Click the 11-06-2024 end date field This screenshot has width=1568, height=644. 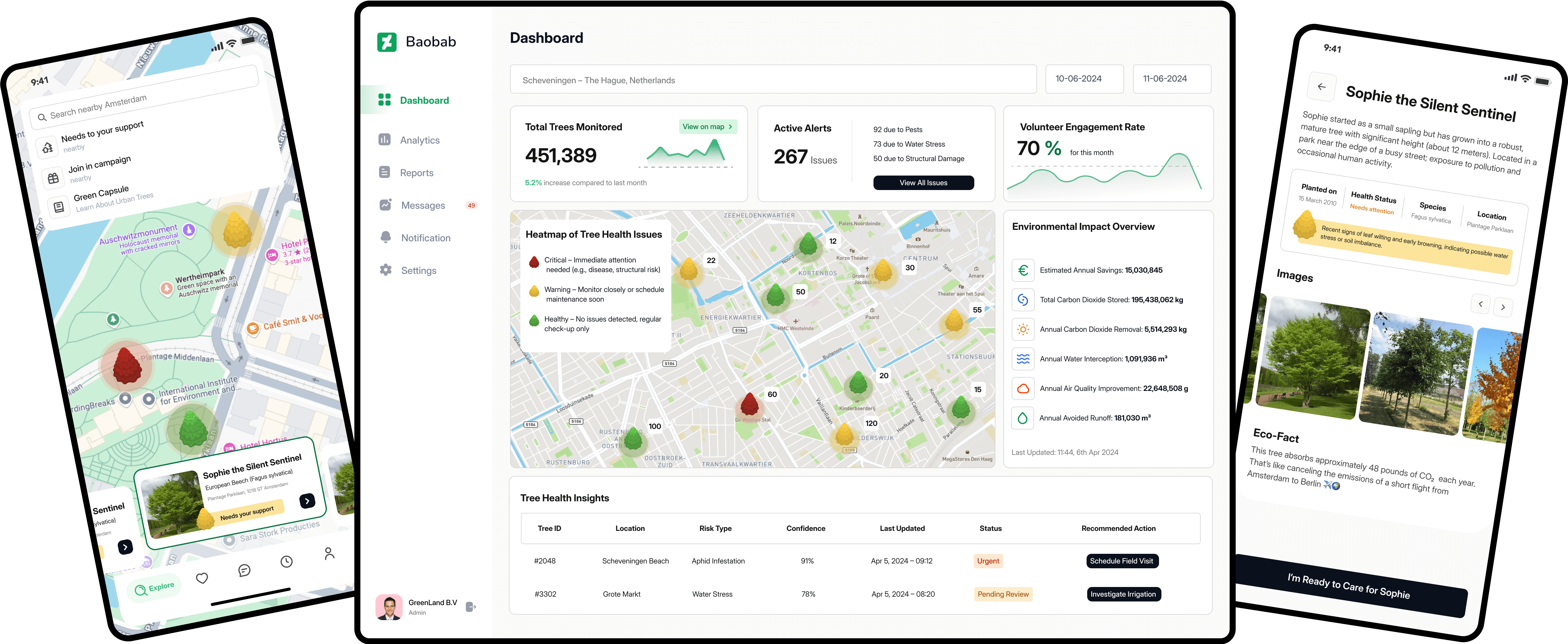[1172, 79]
